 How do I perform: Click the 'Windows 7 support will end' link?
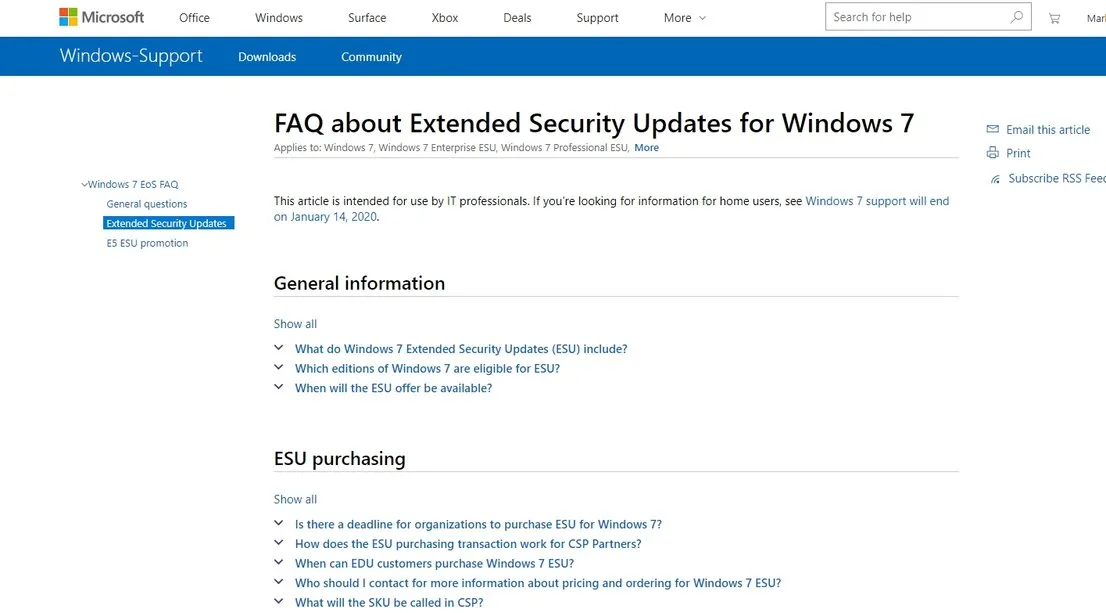tap(877, 200)
